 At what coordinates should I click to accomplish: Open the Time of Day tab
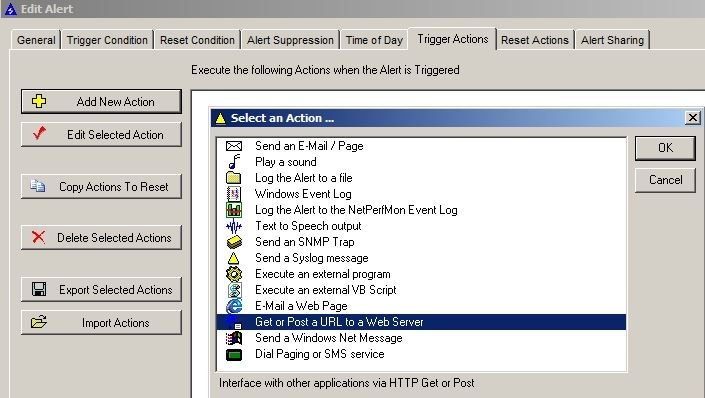(374, 40)
